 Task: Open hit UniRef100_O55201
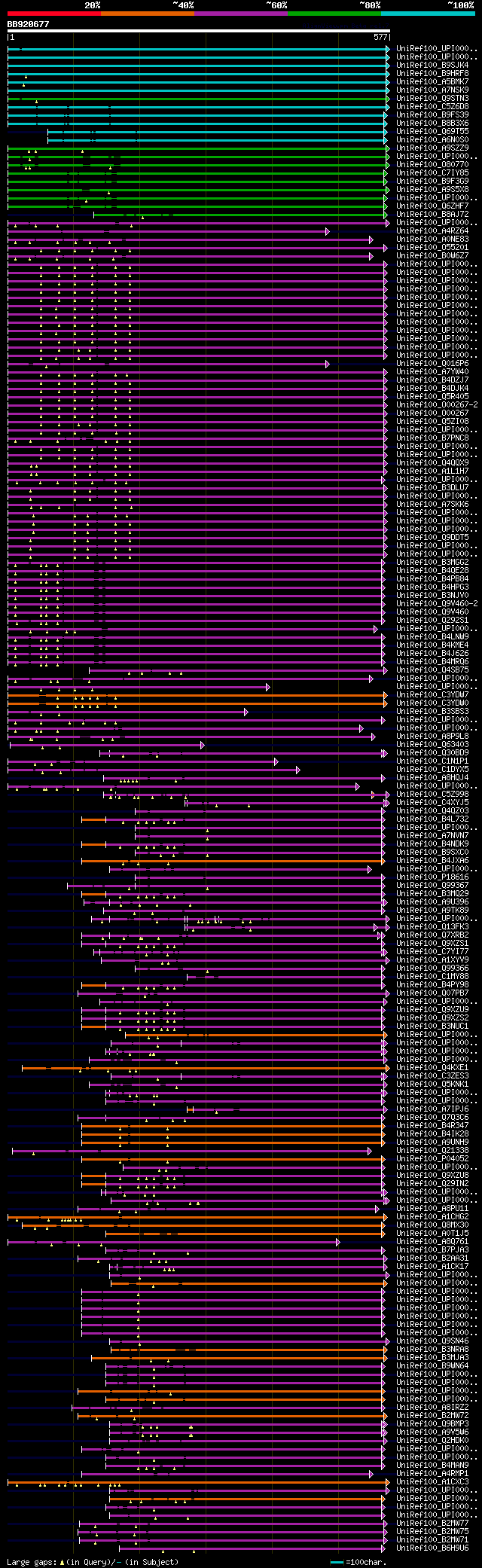coord(432,247)
